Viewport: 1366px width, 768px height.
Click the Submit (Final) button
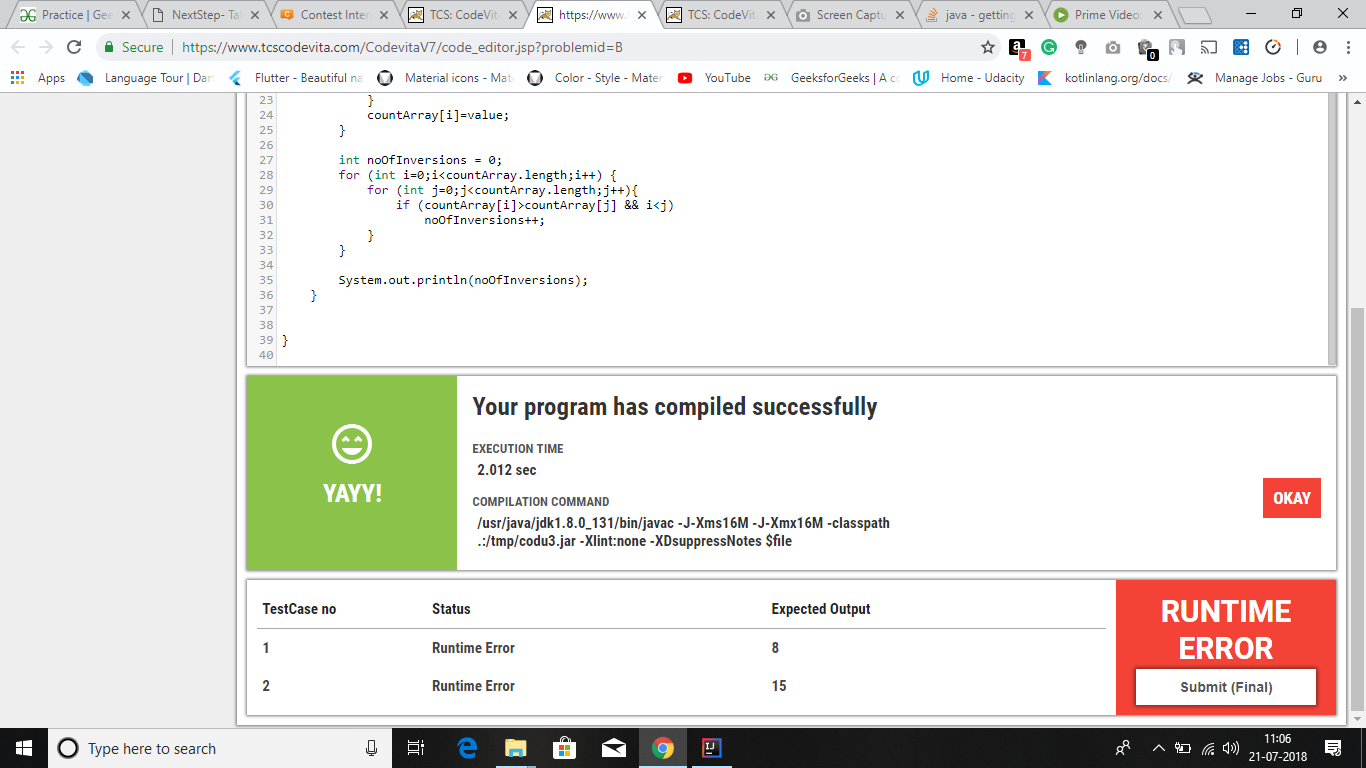(x=1225, y=686)
